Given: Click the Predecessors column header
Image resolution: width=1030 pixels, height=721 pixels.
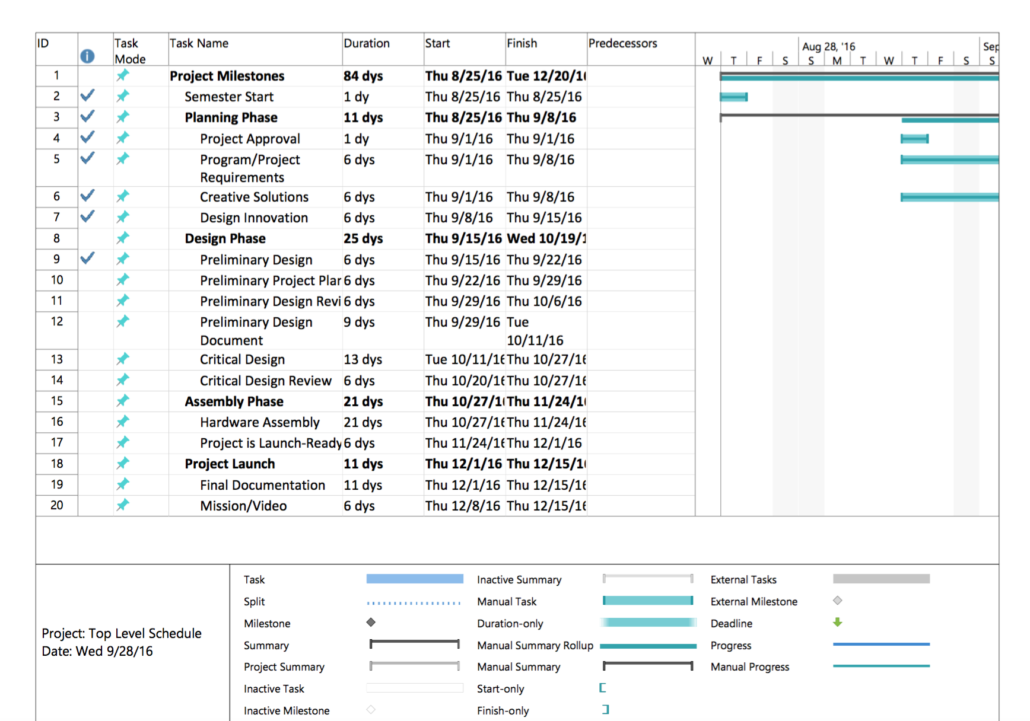Looking at the screenshot, I should pos(624,43).
